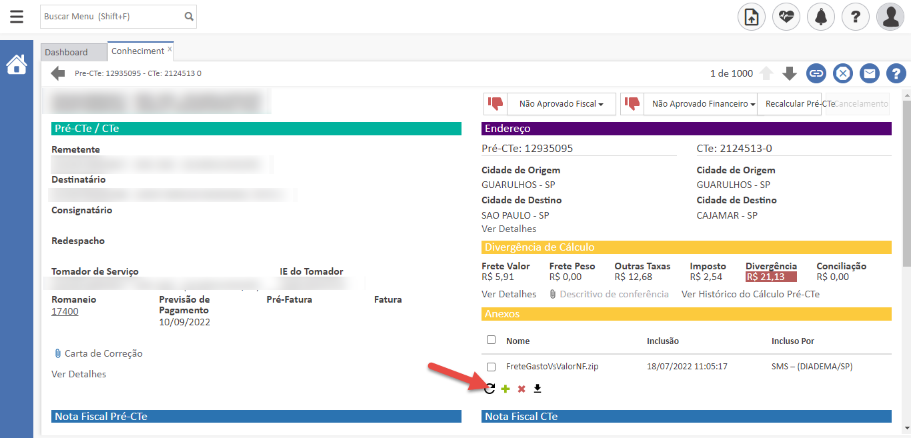
Task: Switch to the Dashboard tab
Action: 66,52
